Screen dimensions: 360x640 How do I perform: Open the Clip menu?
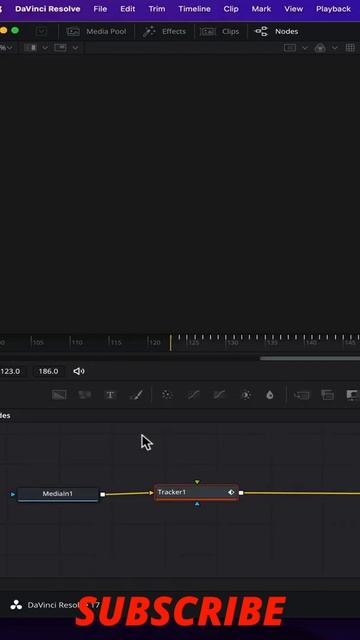point(231,9)
